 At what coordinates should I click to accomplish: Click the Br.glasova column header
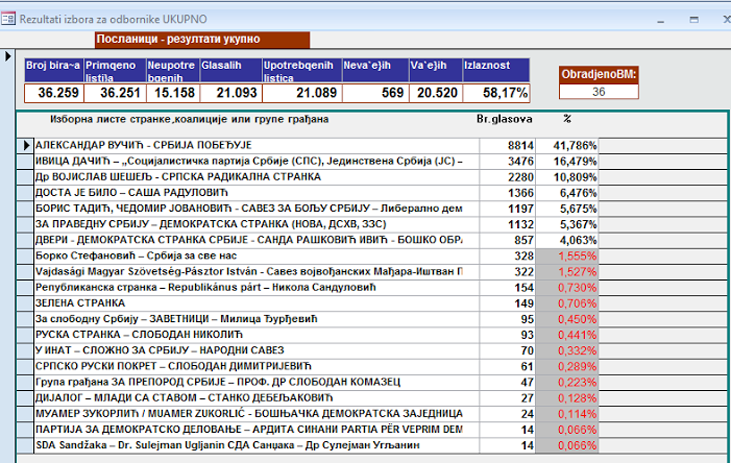tap(504, 119)
